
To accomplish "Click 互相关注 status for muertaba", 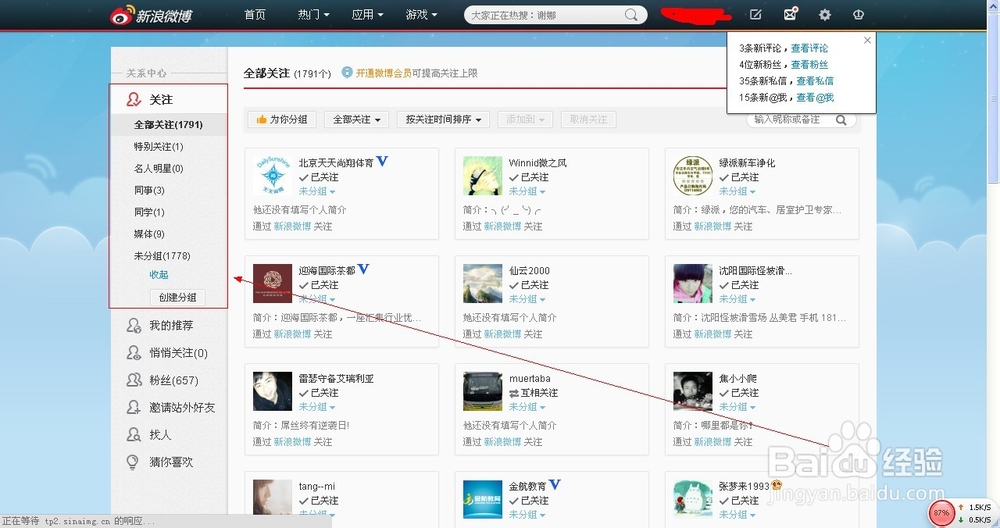I will pos(533,393).
